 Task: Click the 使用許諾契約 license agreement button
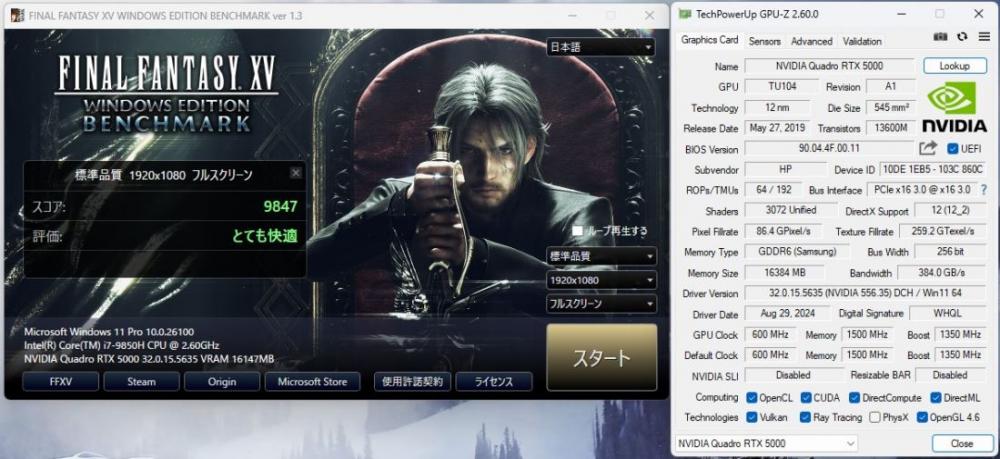[x=412, y=381]
